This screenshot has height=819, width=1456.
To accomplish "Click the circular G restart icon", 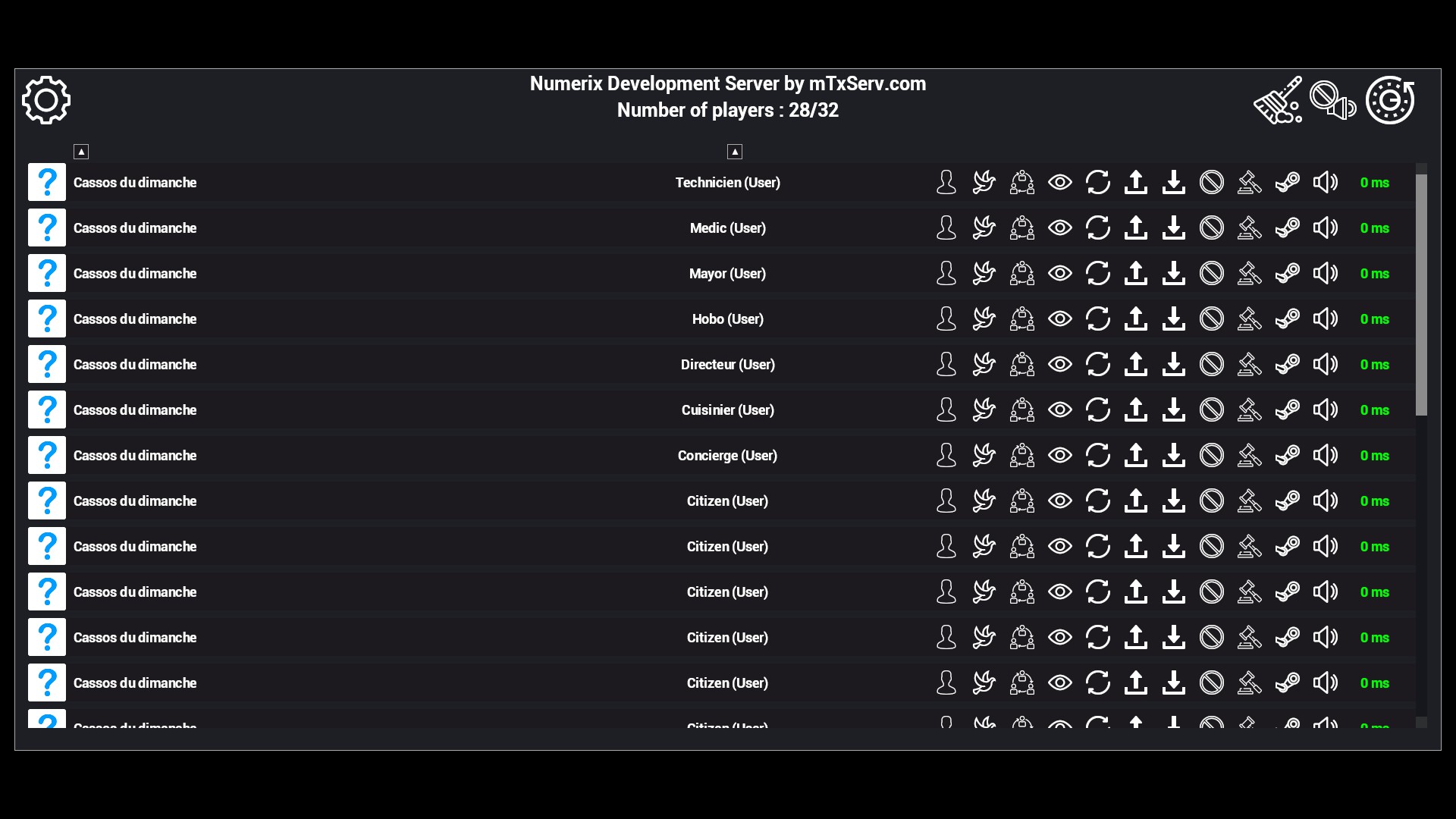I will click(1390, 100).
